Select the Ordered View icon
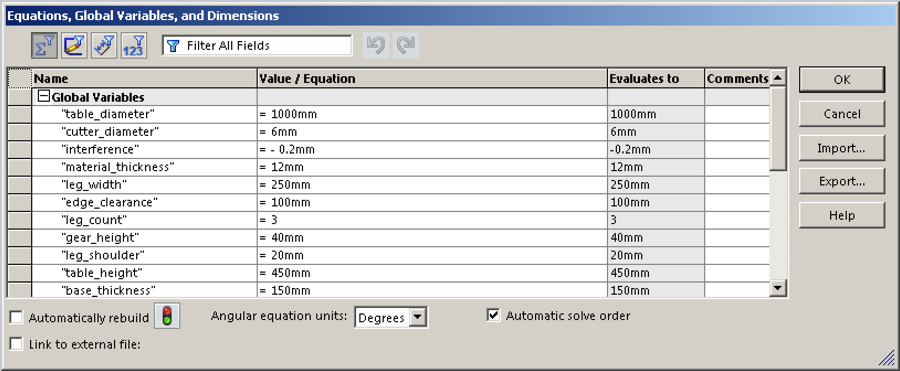The image size is (900, 371). click(134, 45)
